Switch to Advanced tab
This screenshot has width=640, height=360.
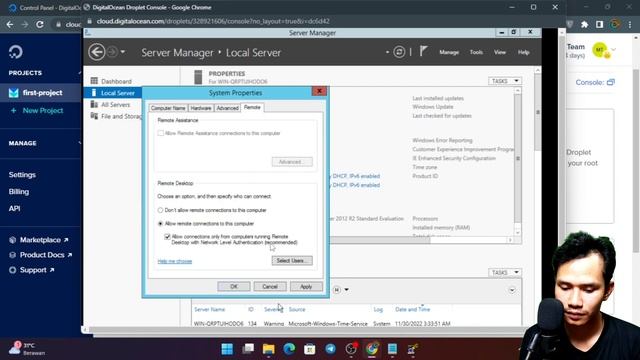[227, 108]
